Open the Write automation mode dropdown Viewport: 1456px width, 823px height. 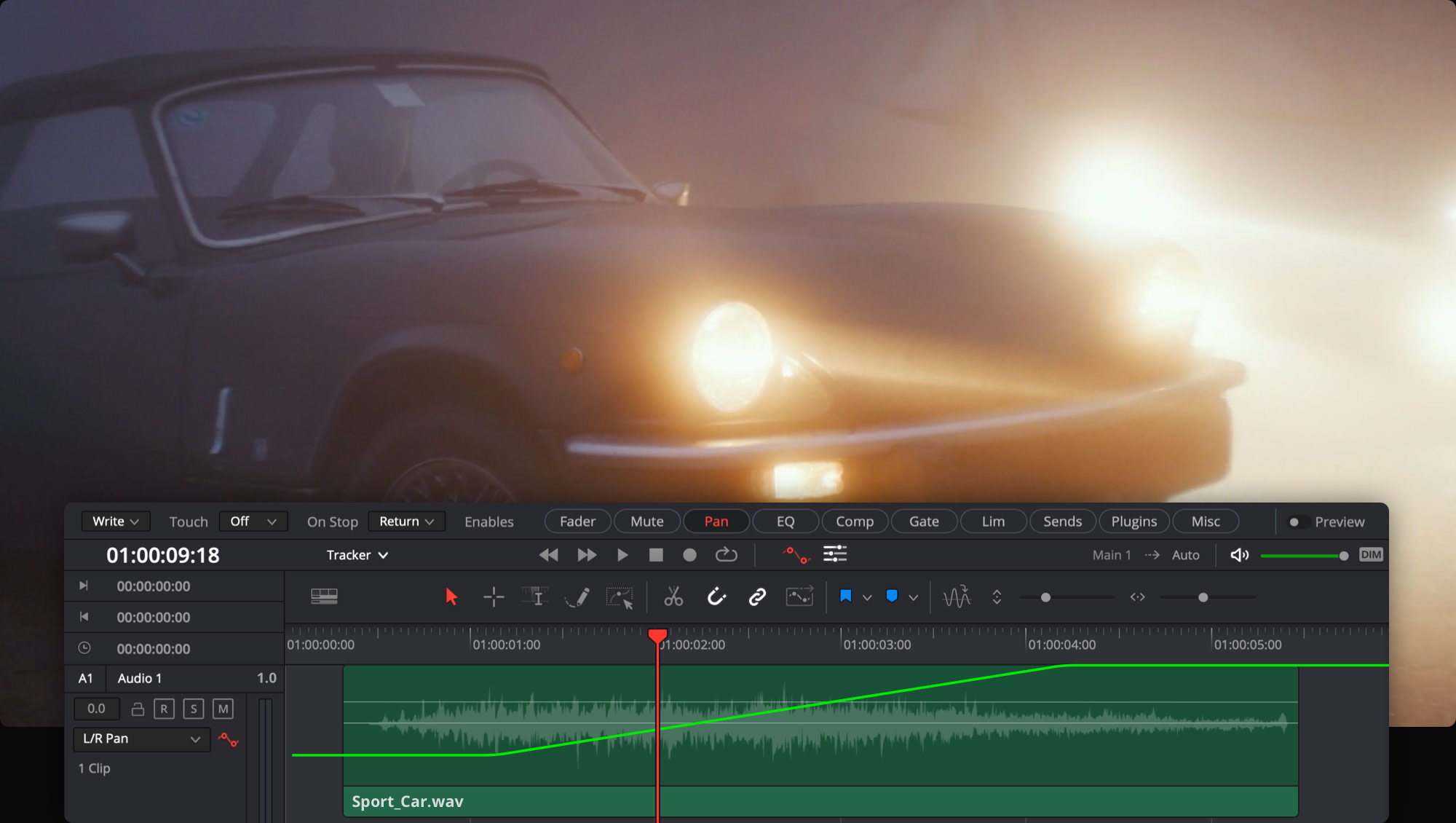[x=115, y=521]
